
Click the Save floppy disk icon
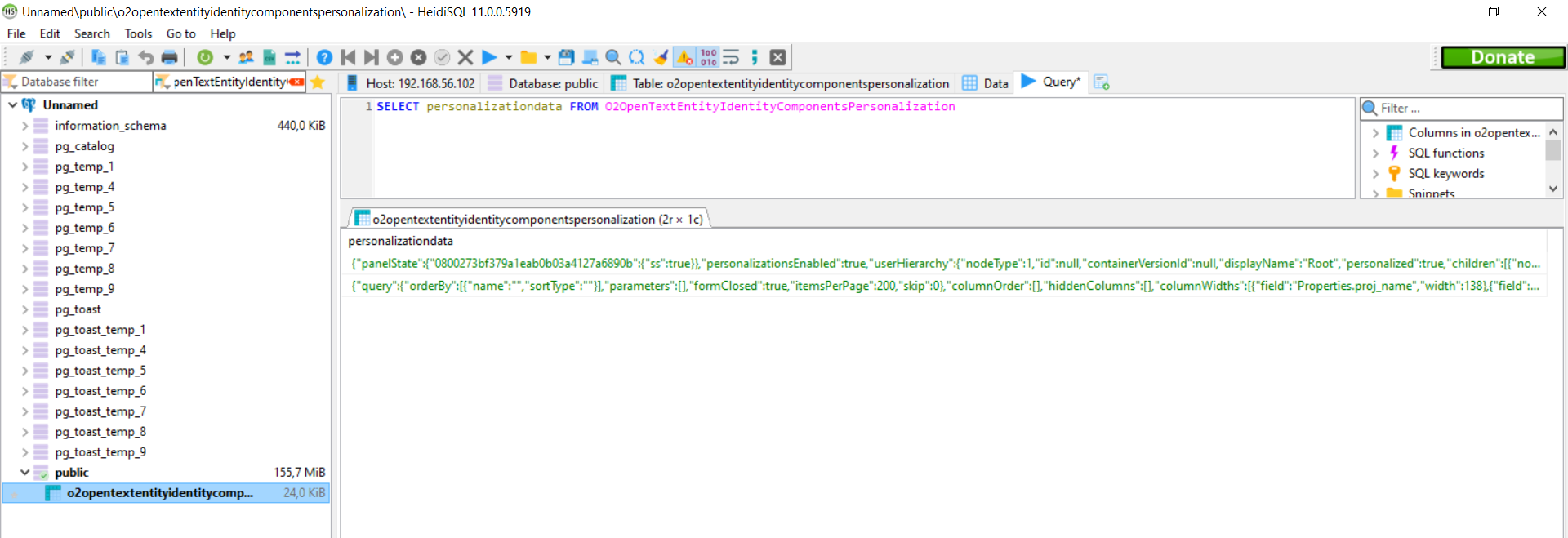[x=566, y=57]
